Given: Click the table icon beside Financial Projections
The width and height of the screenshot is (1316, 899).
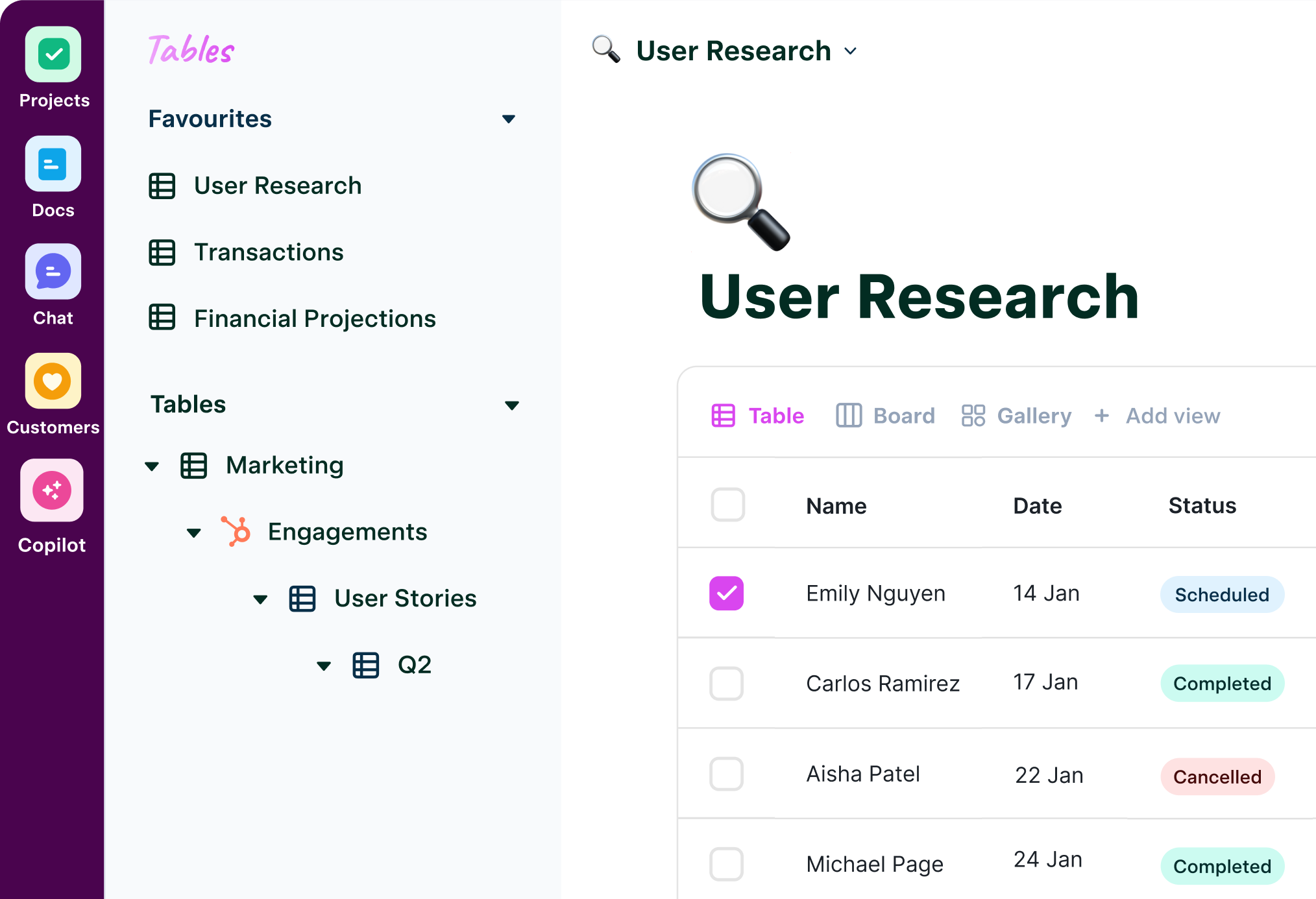Looking at the screenshot, I should [162, 317].
